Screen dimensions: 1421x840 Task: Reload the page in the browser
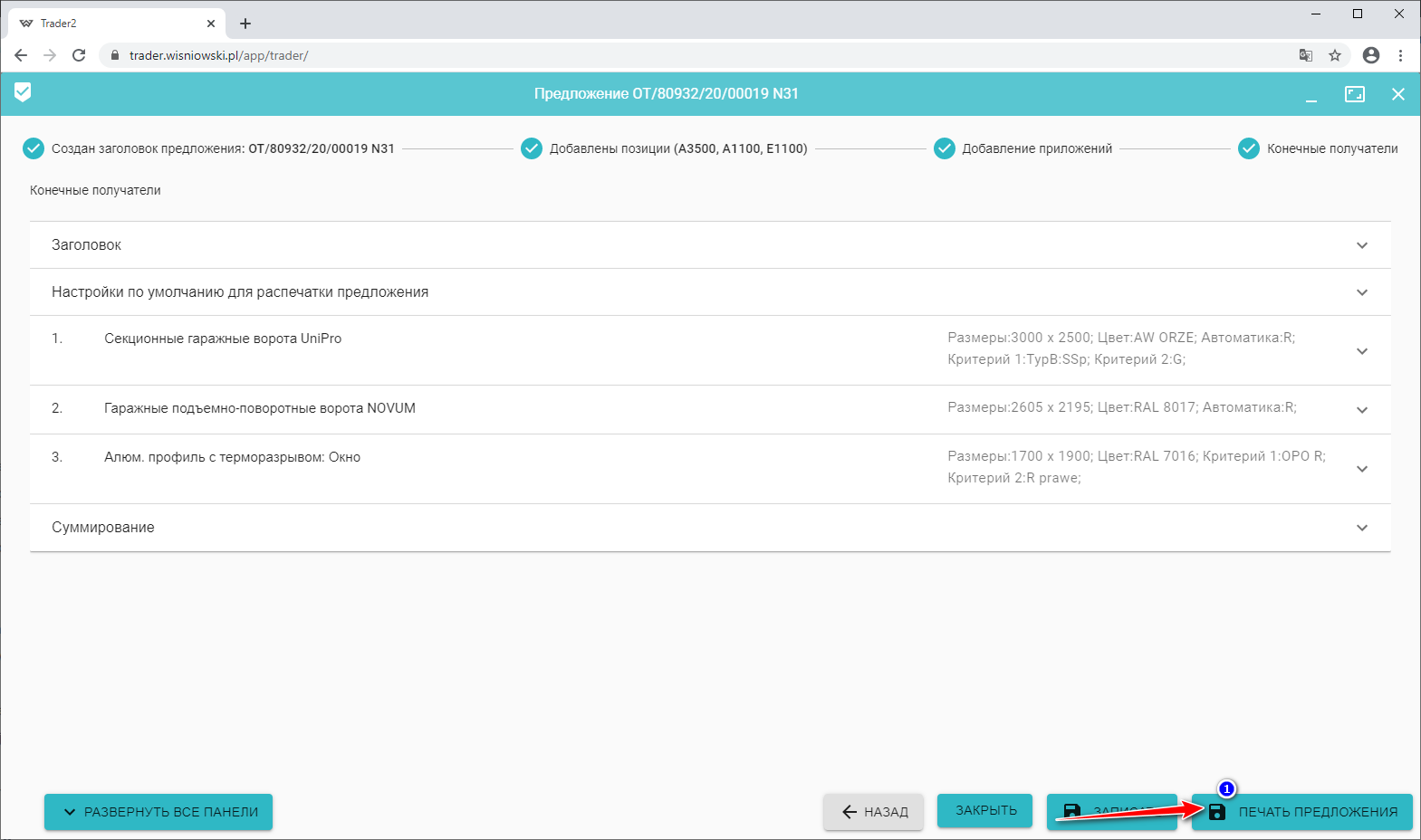(79, 55)
